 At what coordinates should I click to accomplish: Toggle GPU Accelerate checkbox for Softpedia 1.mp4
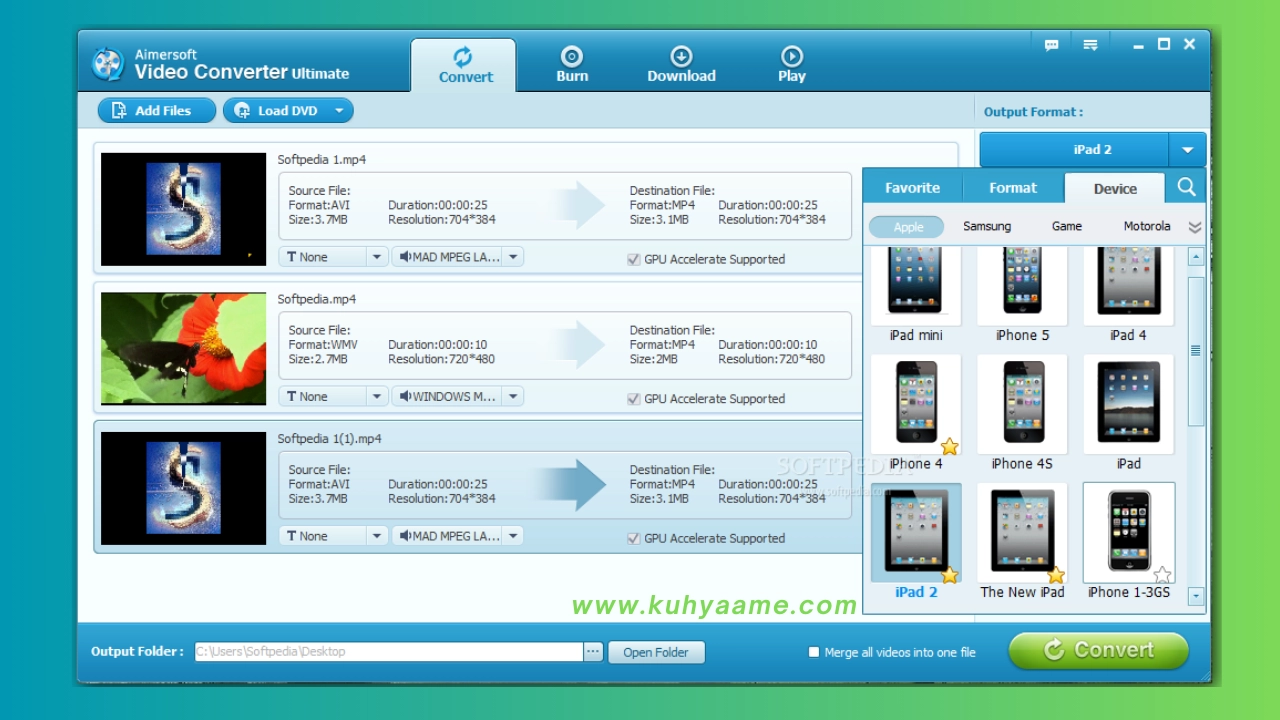pyautogui.click(x=633, y=259)
